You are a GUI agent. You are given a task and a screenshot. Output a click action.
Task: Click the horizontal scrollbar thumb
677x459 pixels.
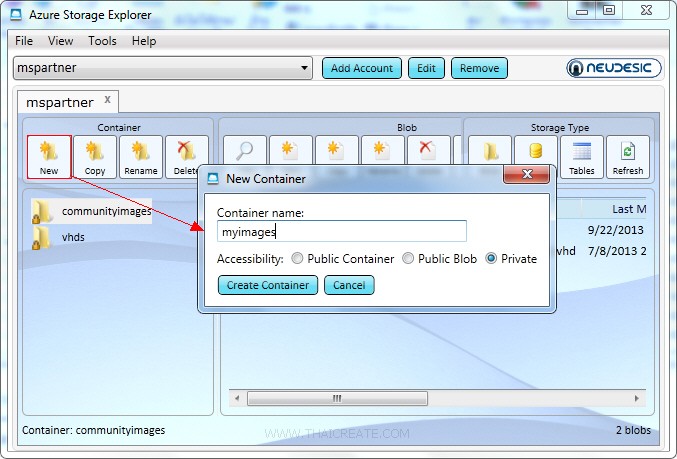337,398
